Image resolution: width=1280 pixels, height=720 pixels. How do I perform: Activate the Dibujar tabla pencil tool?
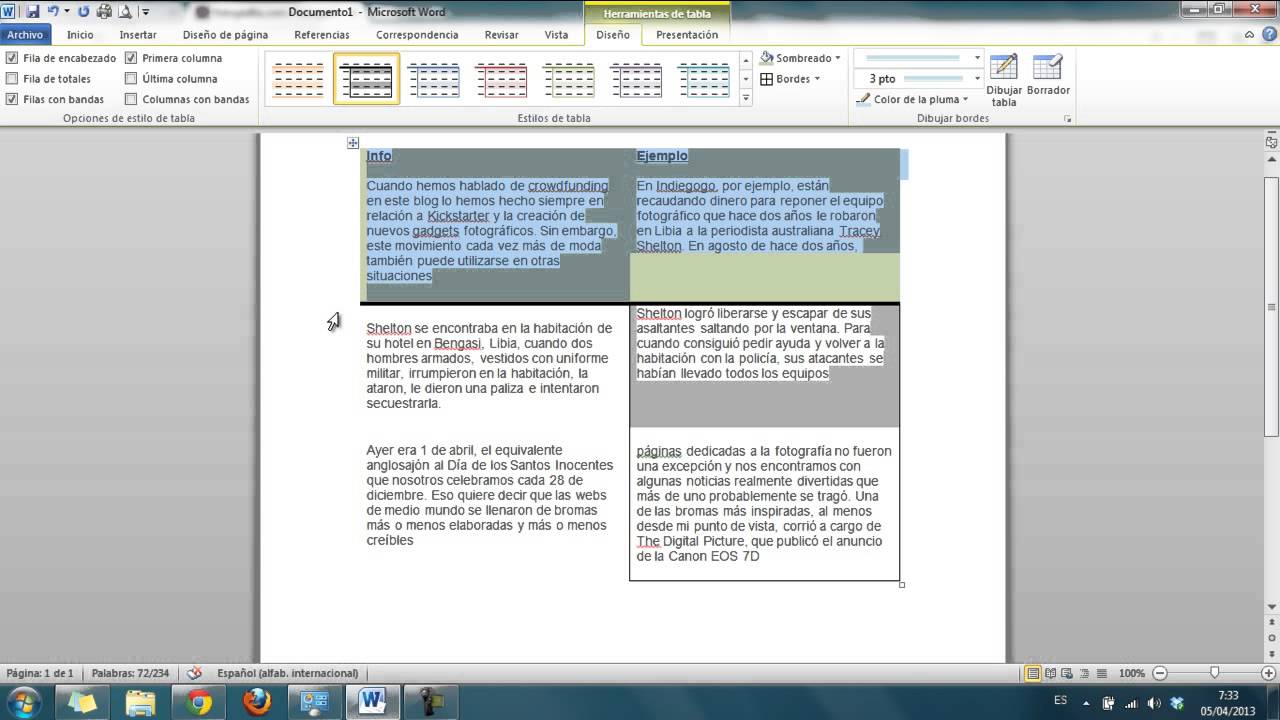pyautogui.click(x=1003, y=80)
